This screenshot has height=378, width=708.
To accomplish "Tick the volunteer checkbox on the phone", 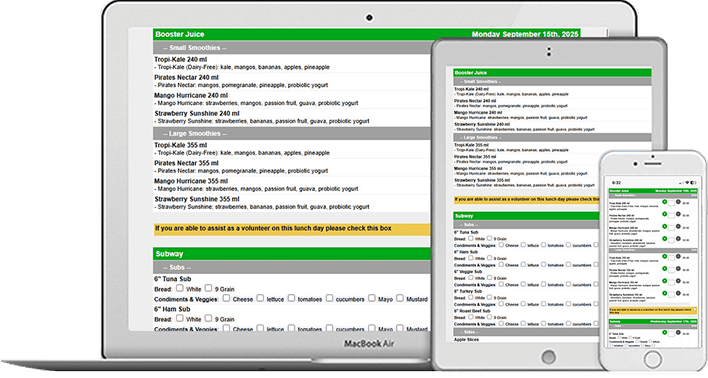I will tap(694, 309).
